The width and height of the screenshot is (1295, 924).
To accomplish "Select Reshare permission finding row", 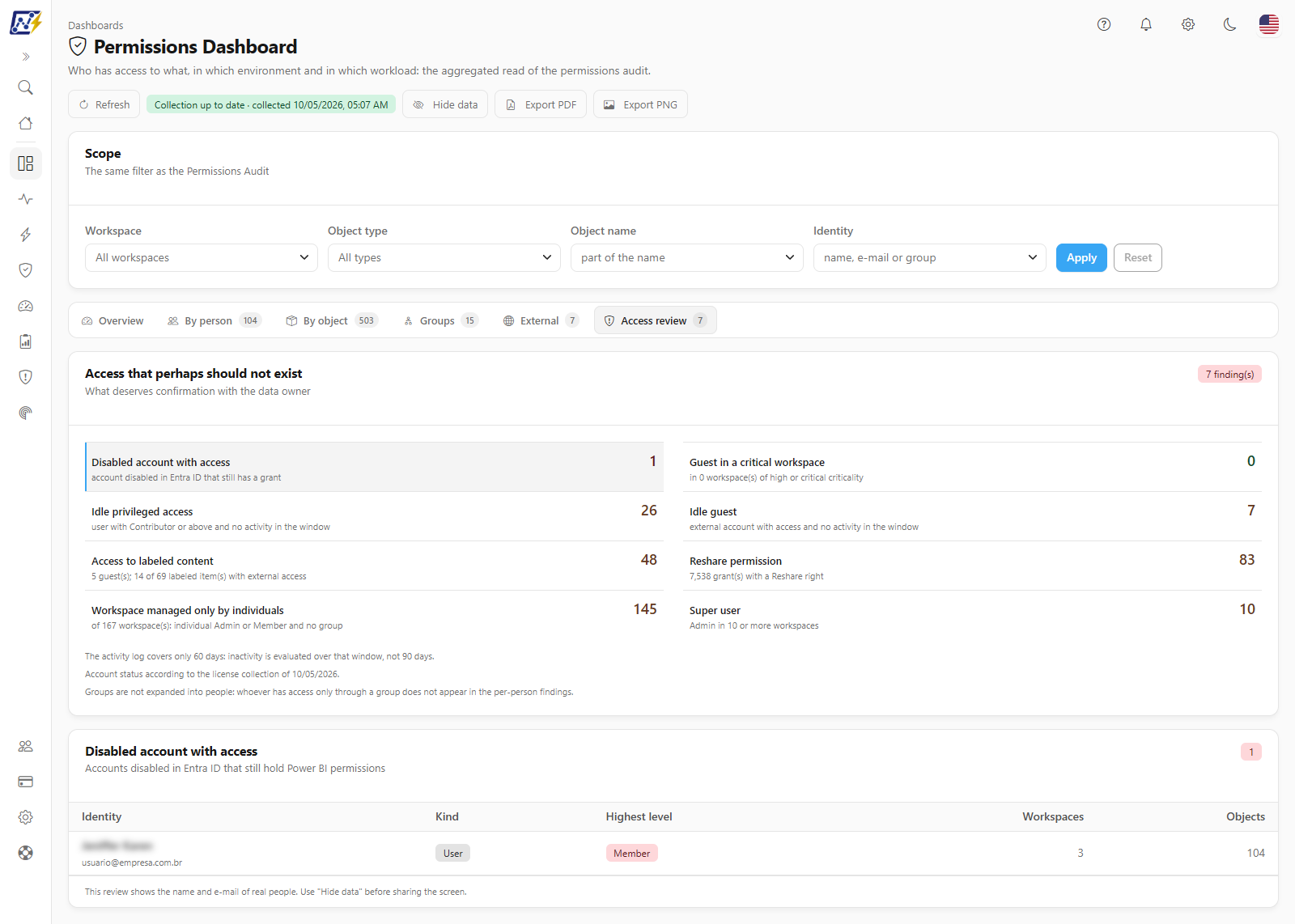I will click(x=972, y=566).
